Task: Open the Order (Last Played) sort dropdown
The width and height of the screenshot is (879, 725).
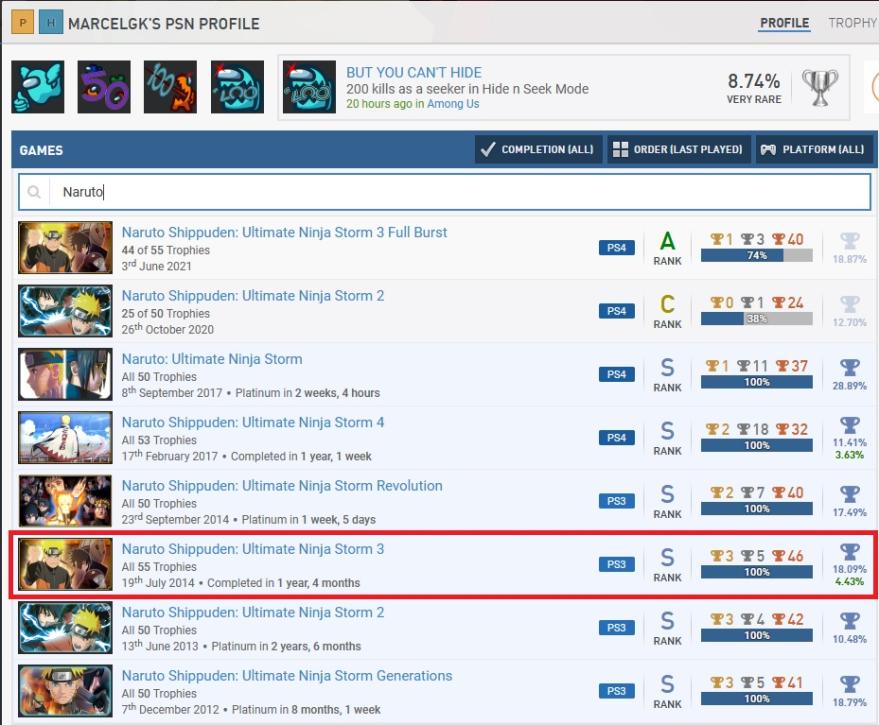Action: 678,150
